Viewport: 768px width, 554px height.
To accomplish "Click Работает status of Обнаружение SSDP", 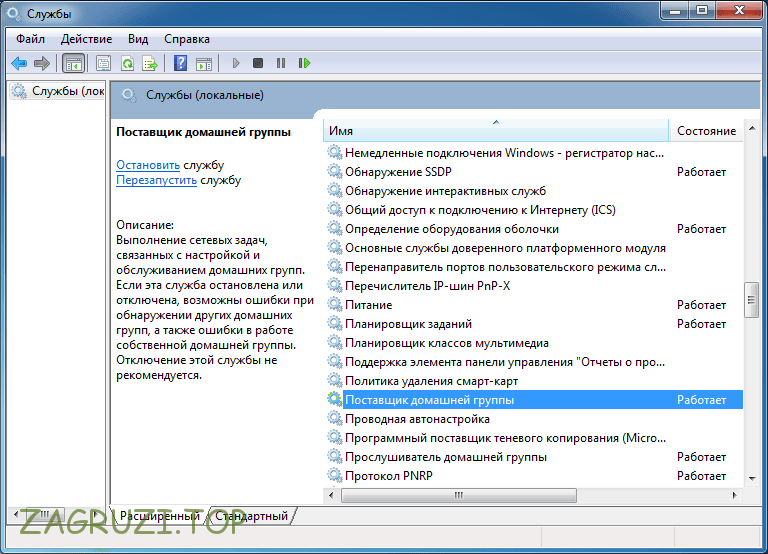I will (x=701, y=172).
